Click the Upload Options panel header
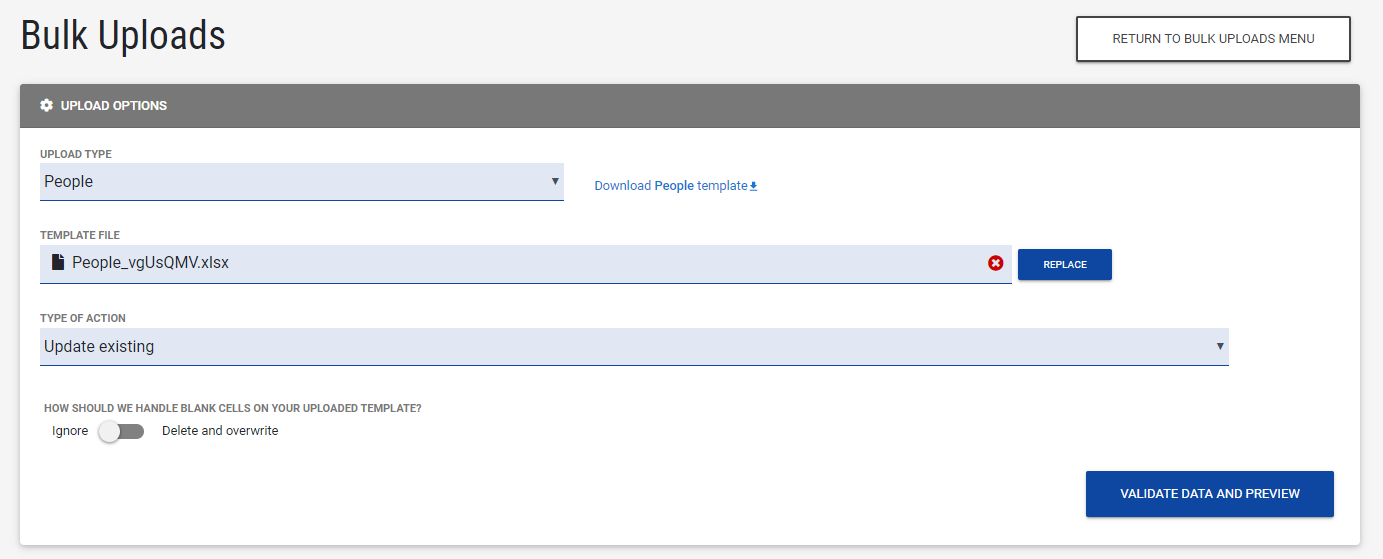This screenshot has height=559, width=1383. (x=690, y=106)
